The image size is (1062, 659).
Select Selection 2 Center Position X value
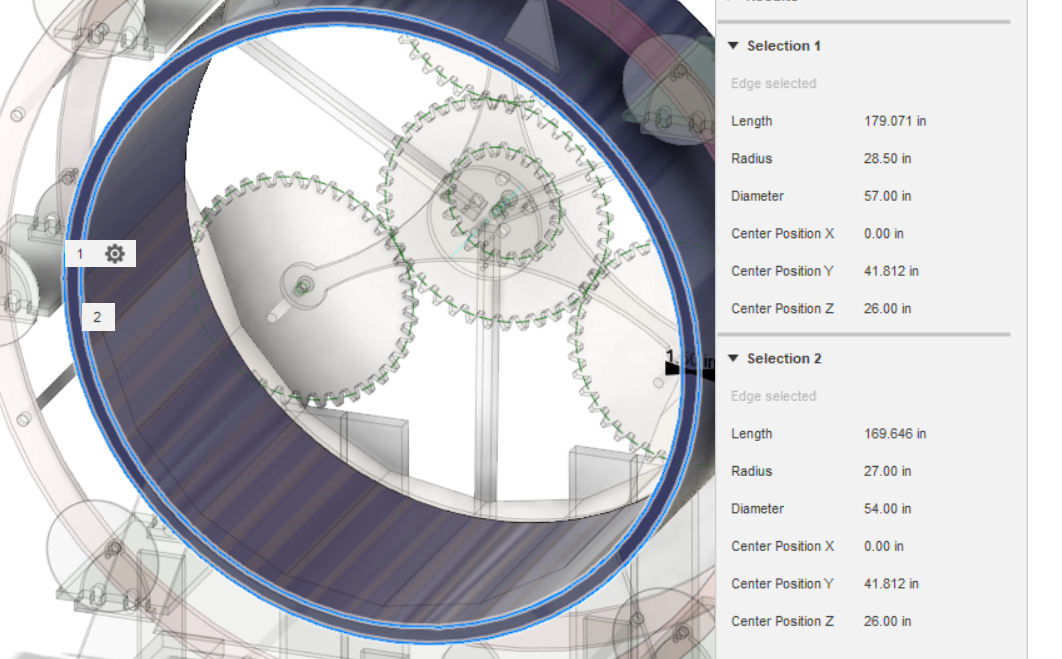click(883, 546)
